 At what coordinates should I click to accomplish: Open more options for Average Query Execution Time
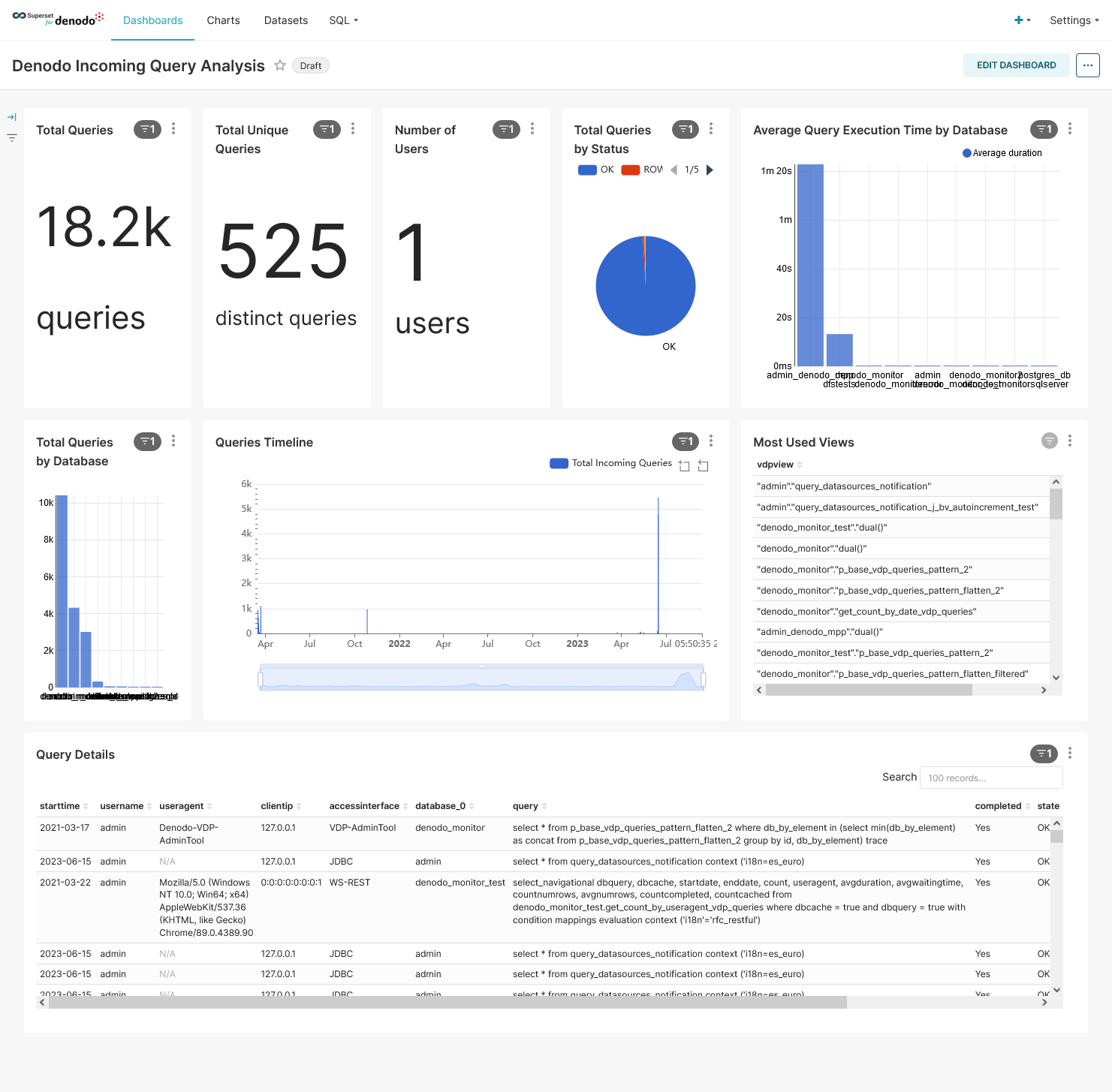1070,129
